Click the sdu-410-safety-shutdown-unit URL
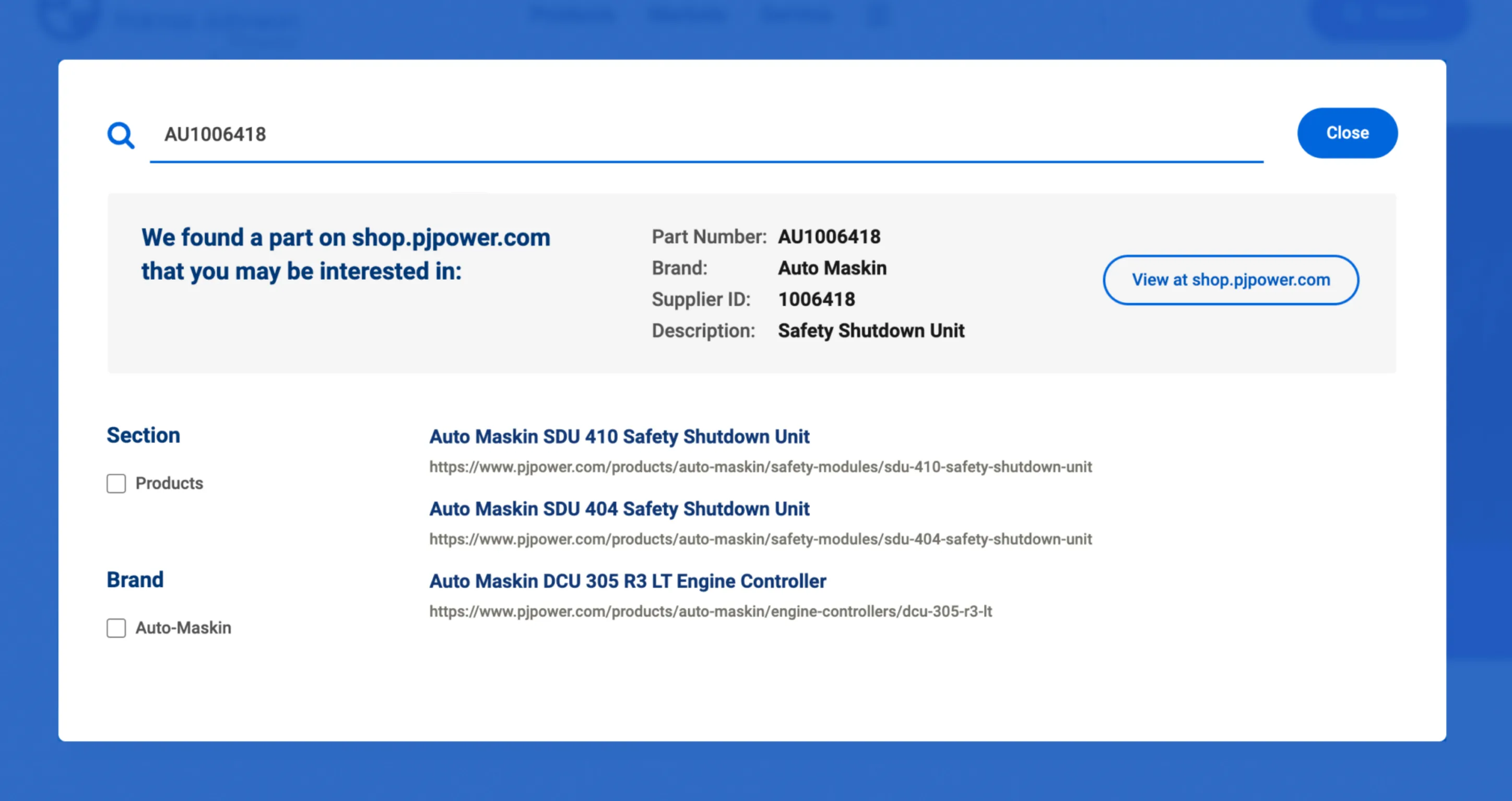 [x=760, y=467]
